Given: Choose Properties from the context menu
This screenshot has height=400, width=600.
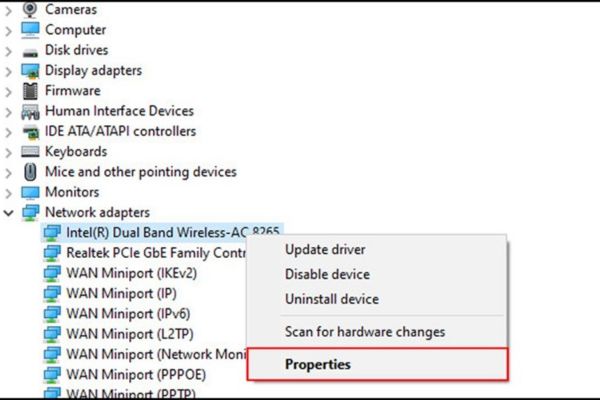Looking at the screenshot, I should [318, 364].
